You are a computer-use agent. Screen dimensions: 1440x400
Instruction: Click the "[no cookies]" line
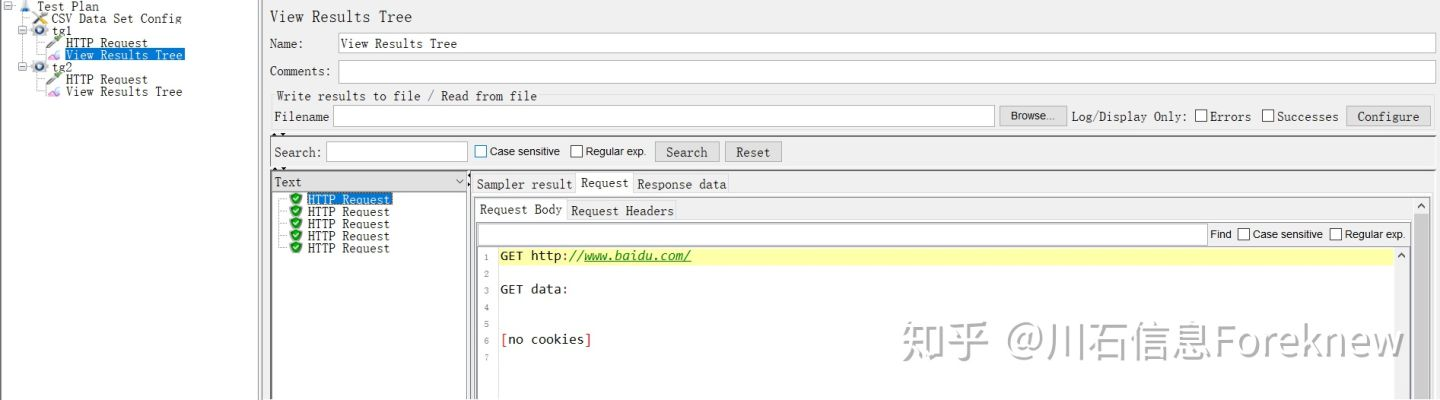coord(546,340)
